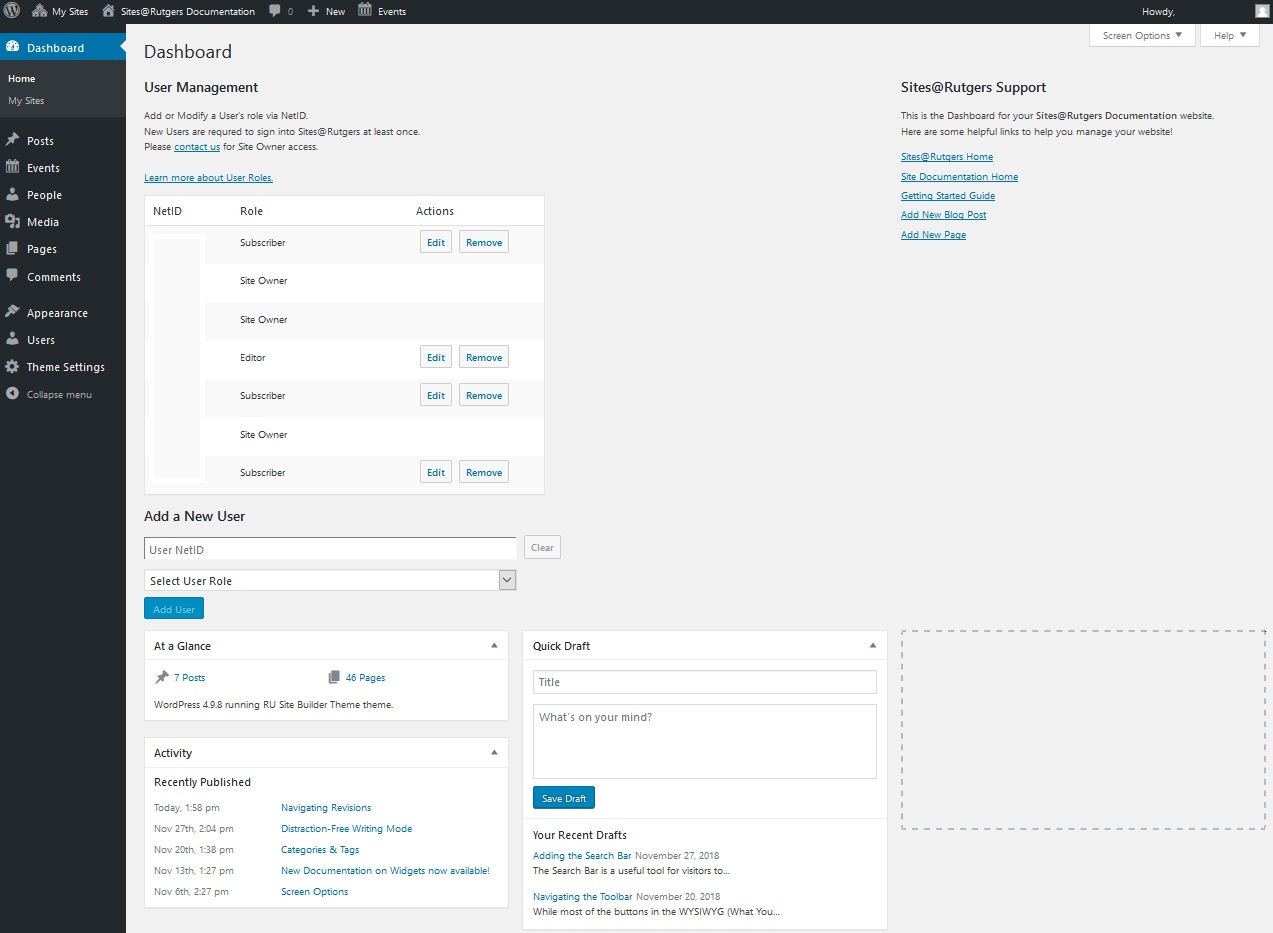Click the User NetID input field
This screenshot has width=1273, height=933.
(330, 549)
